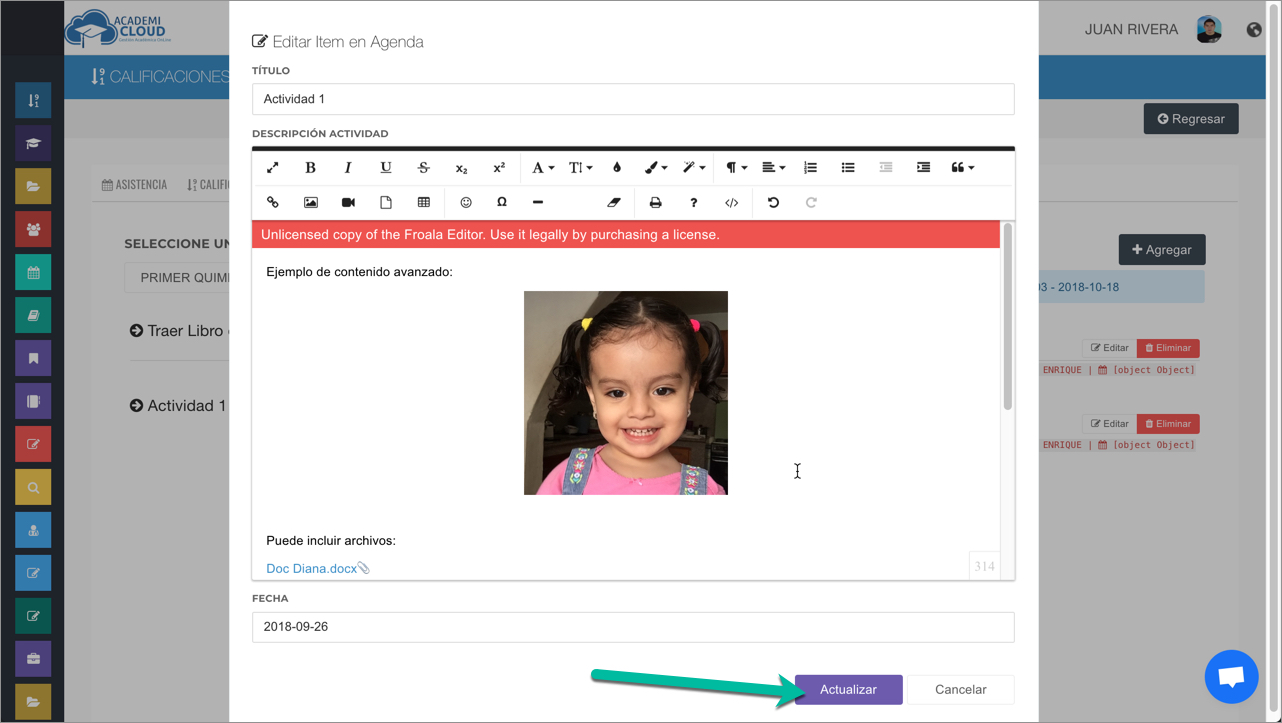The width and height of the screenshot is (1282, 723).
Task: Open the text alignment dropdown
Action: coord(774,168)
